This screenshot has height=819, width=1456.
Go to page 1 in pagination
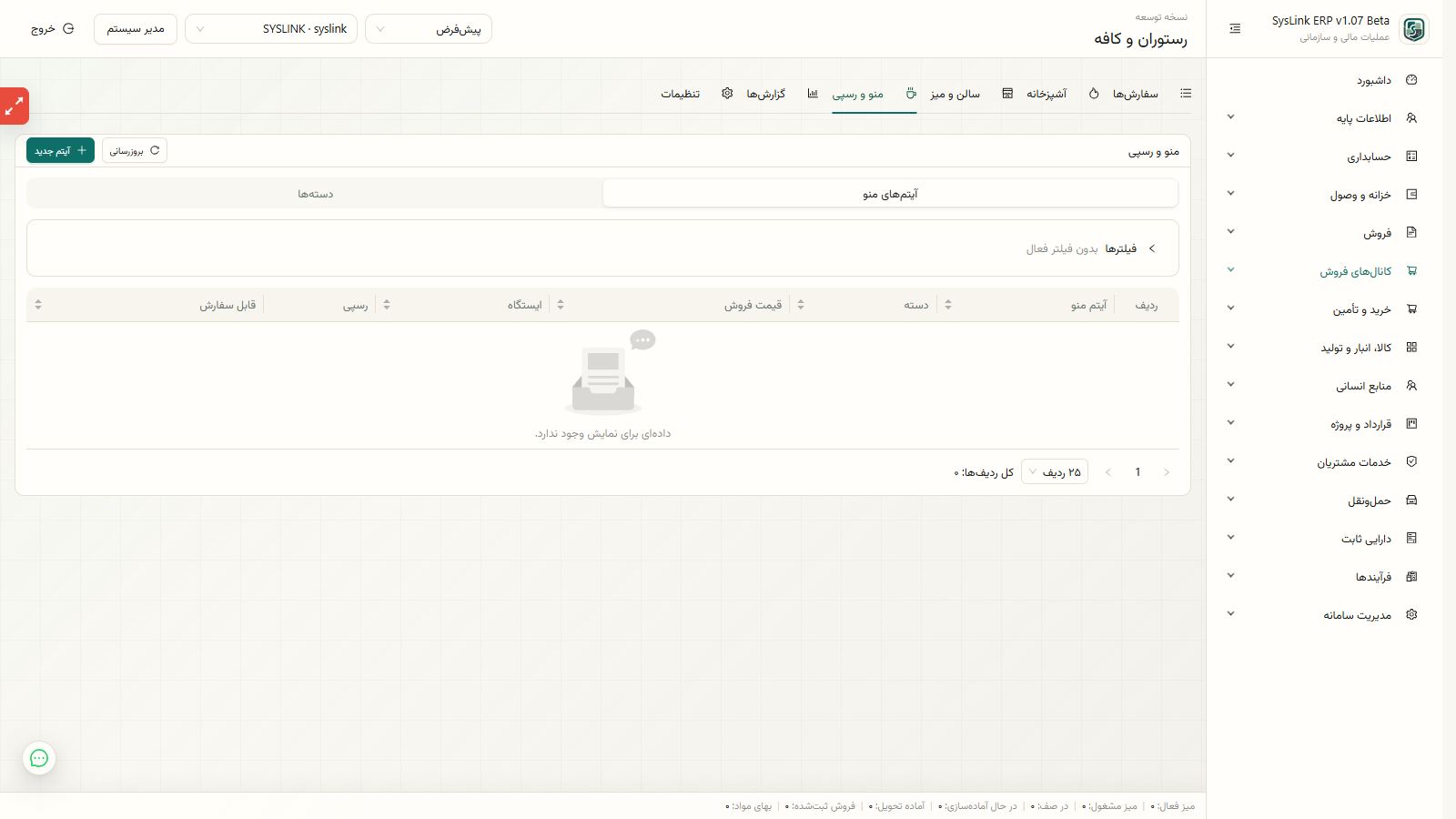(1137, 472)
